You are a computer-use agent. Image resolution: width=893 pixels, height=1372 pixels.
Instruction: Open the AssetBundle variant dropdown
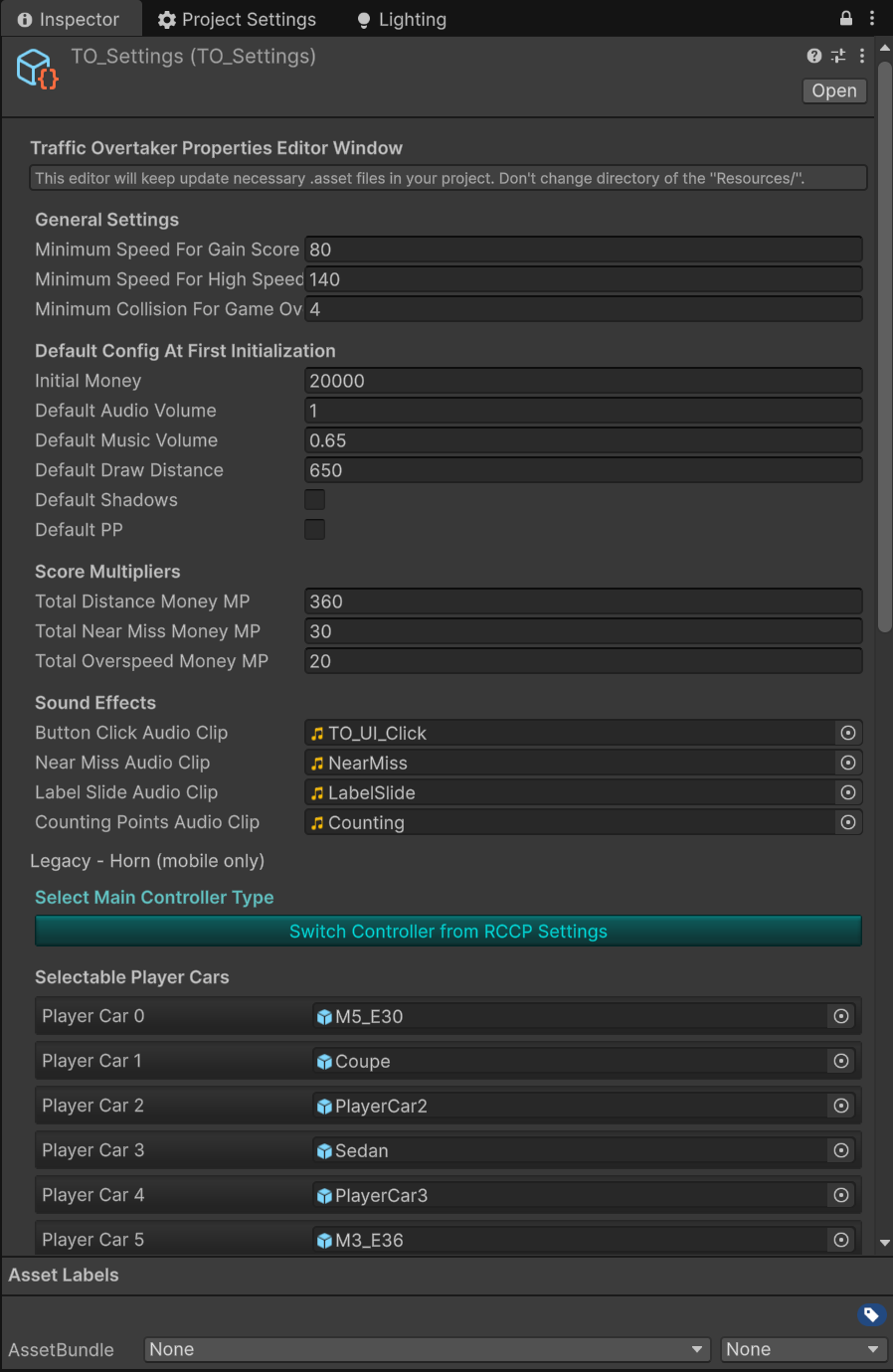point(804,1349)
